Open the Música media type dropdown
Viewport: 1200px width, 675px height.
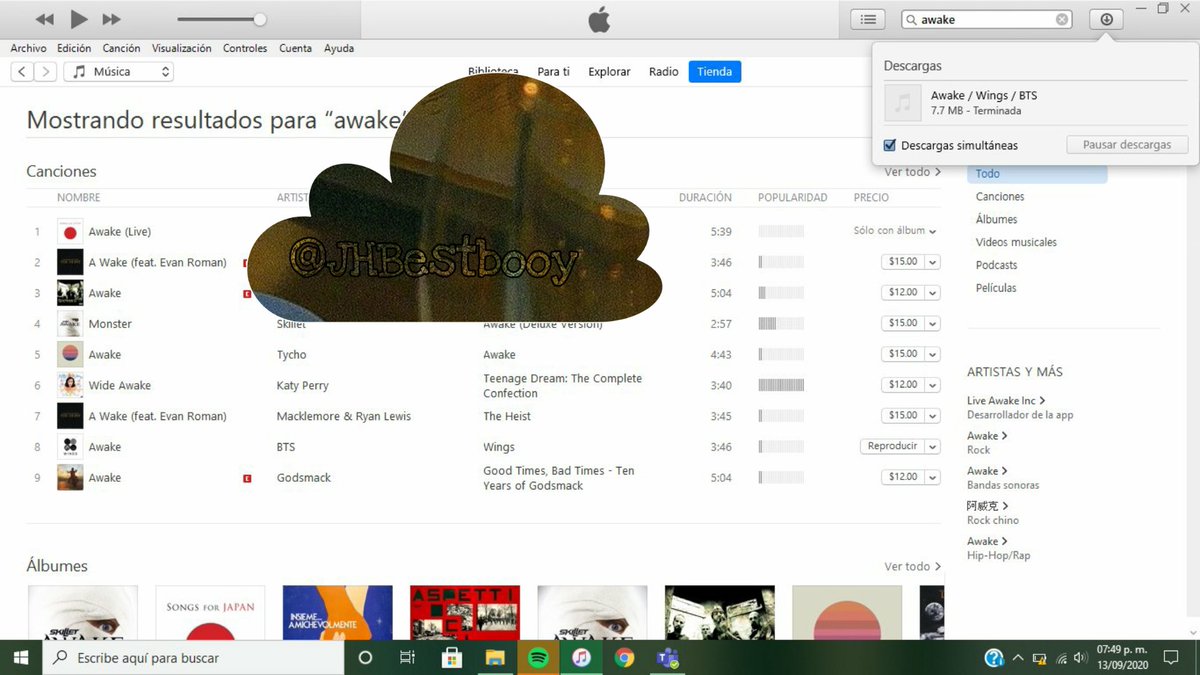click(x=119, y=72)
